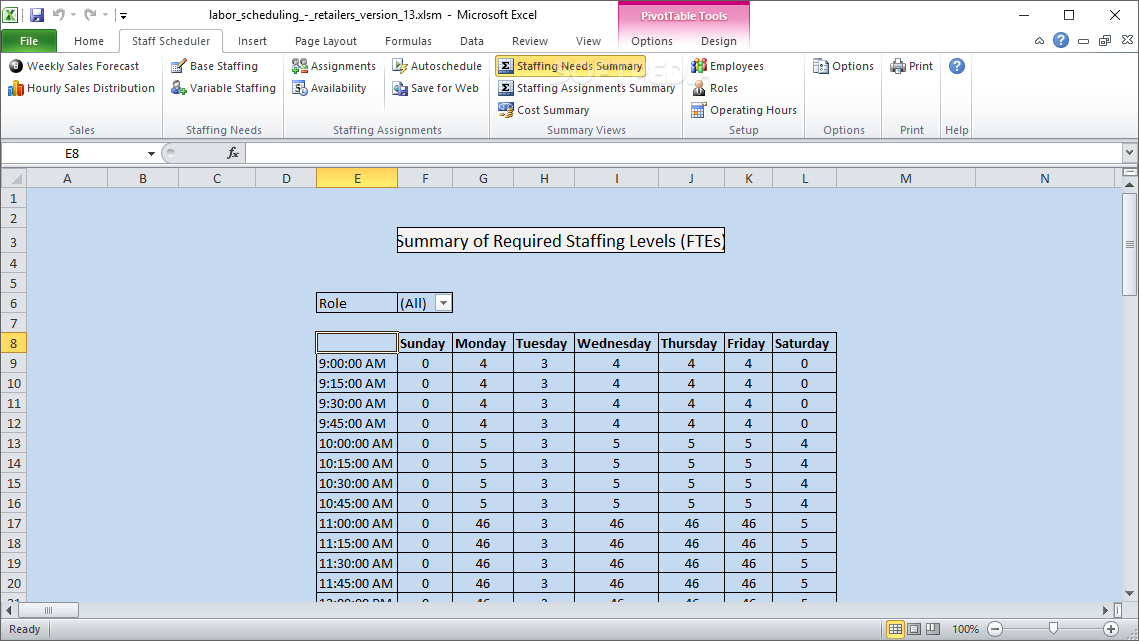Click the horizontal scrollbar thumb
The image size is (1139, 641).
click(x=48, y=610)
